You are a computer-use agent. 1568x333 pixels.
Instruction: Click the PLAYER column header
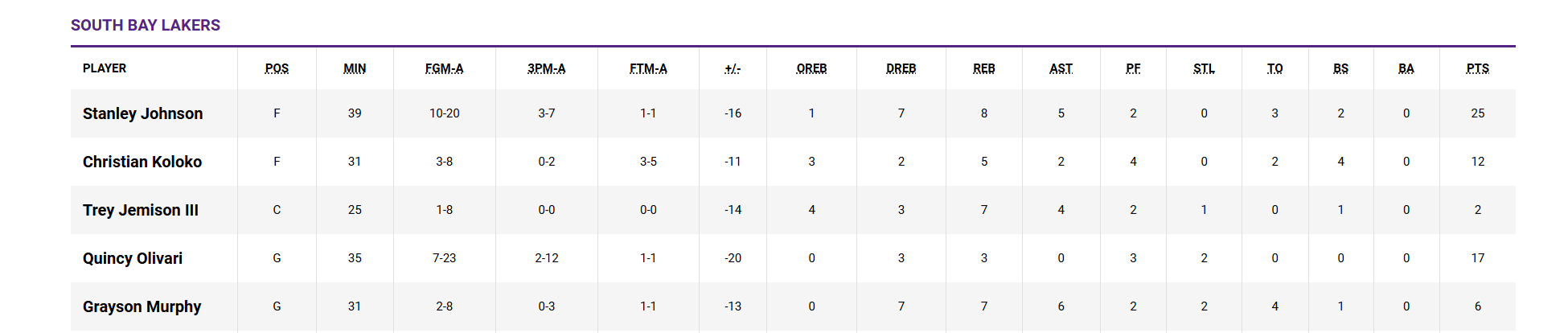(x=105, y=68)
